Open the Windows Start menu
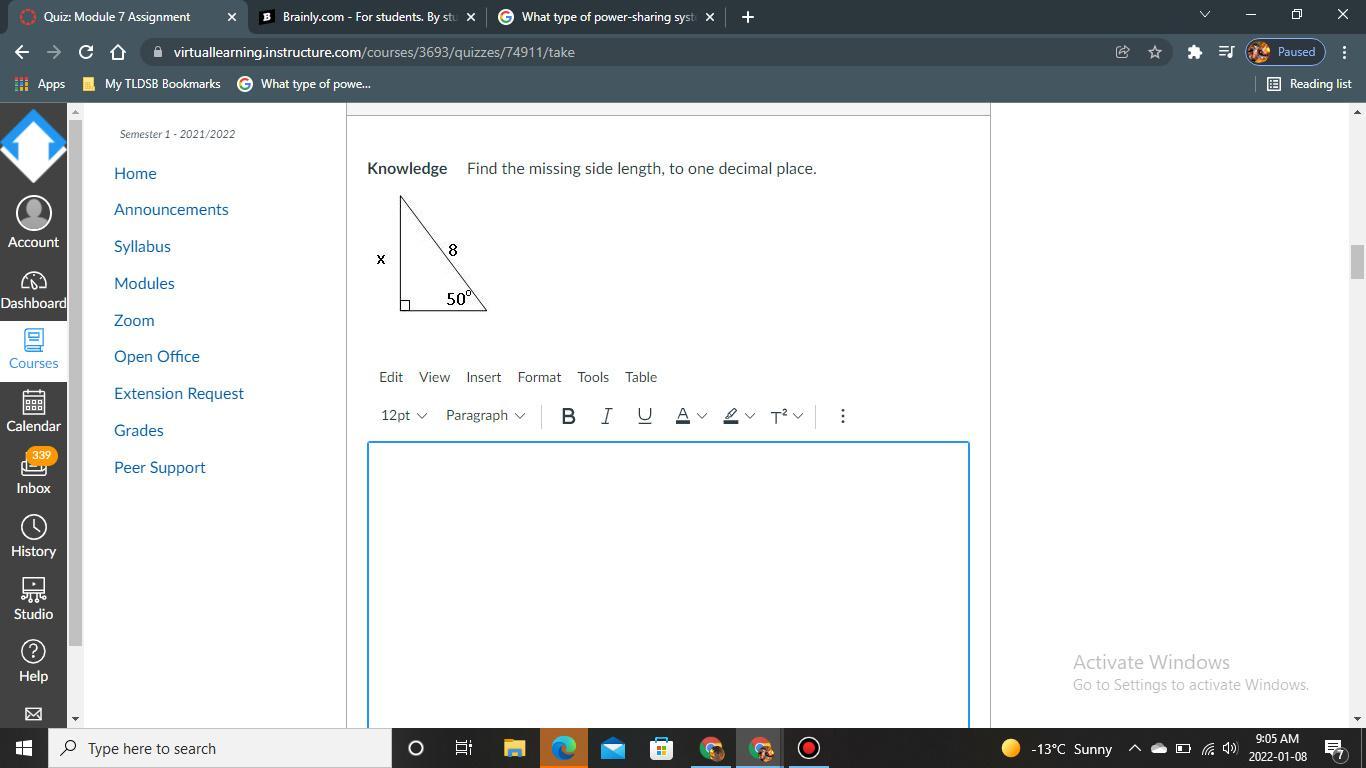This screenshot has height=768, width=1366. click(x=24, y=748)
